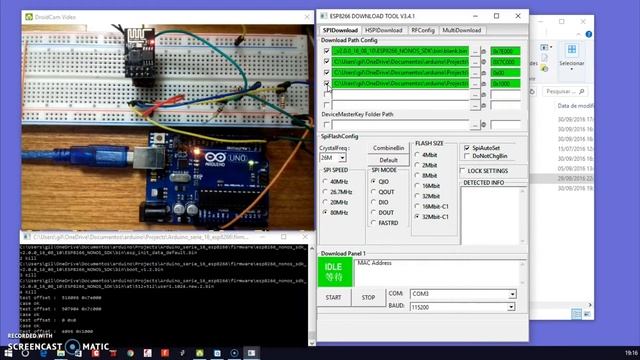Image resolution: width=640 pixels, height=360 pixels.
Task: Click the browse button for the 0x7C000 row
Action: [475, 62]
